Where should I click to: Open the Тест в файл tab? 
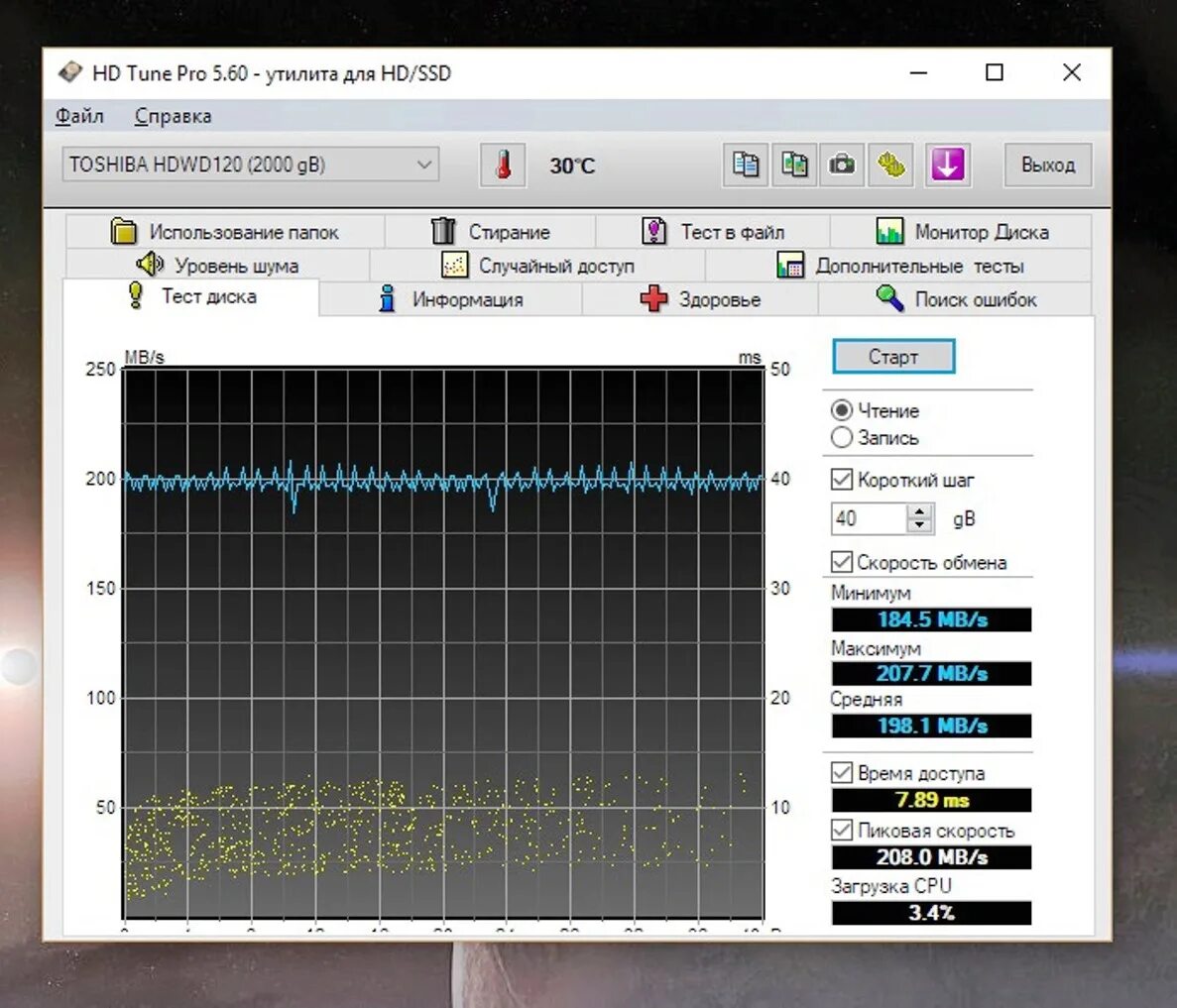click(x=713, y=232)
